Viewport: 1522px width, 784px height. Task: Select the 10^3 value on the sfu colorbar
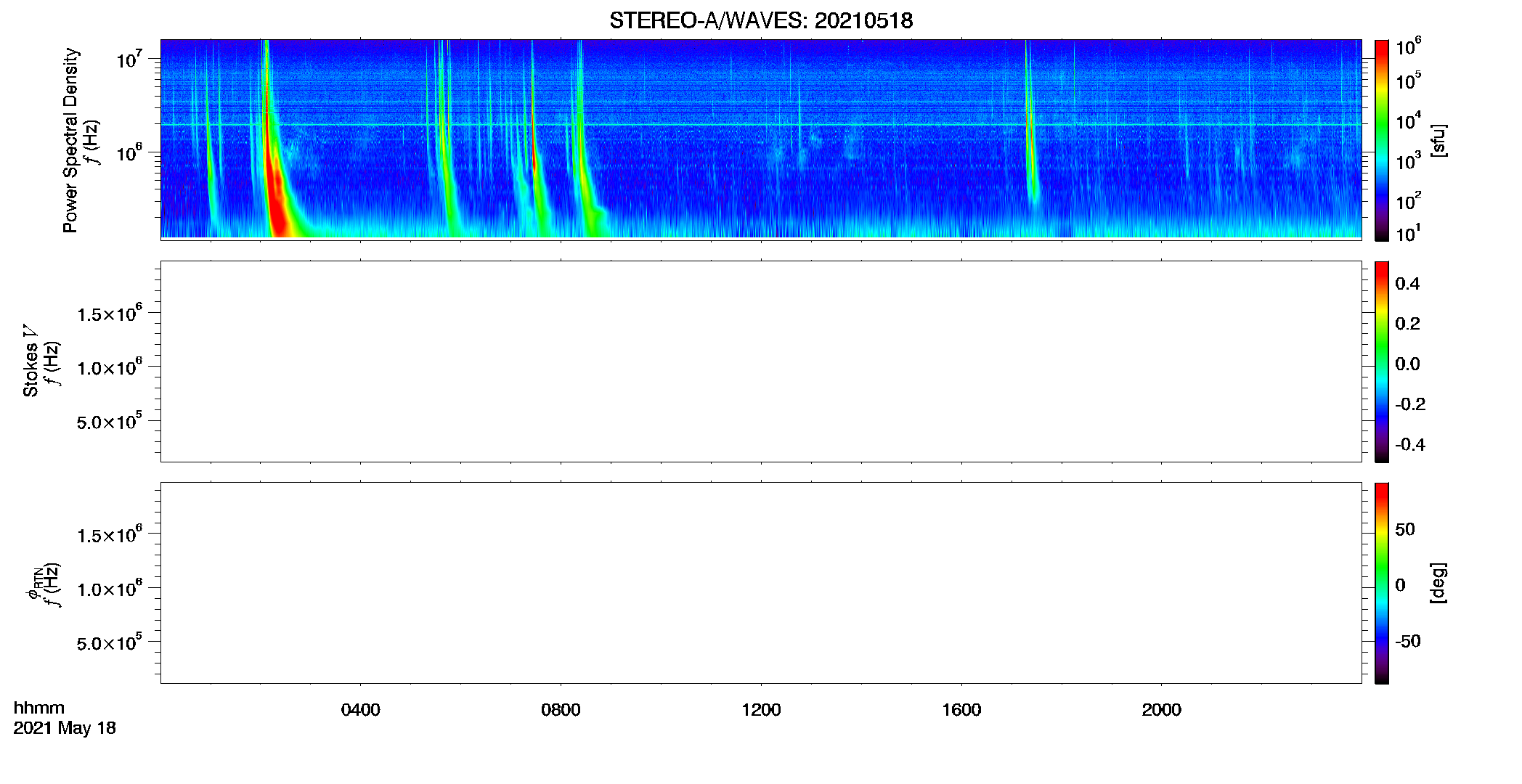tap(1408, 160)
